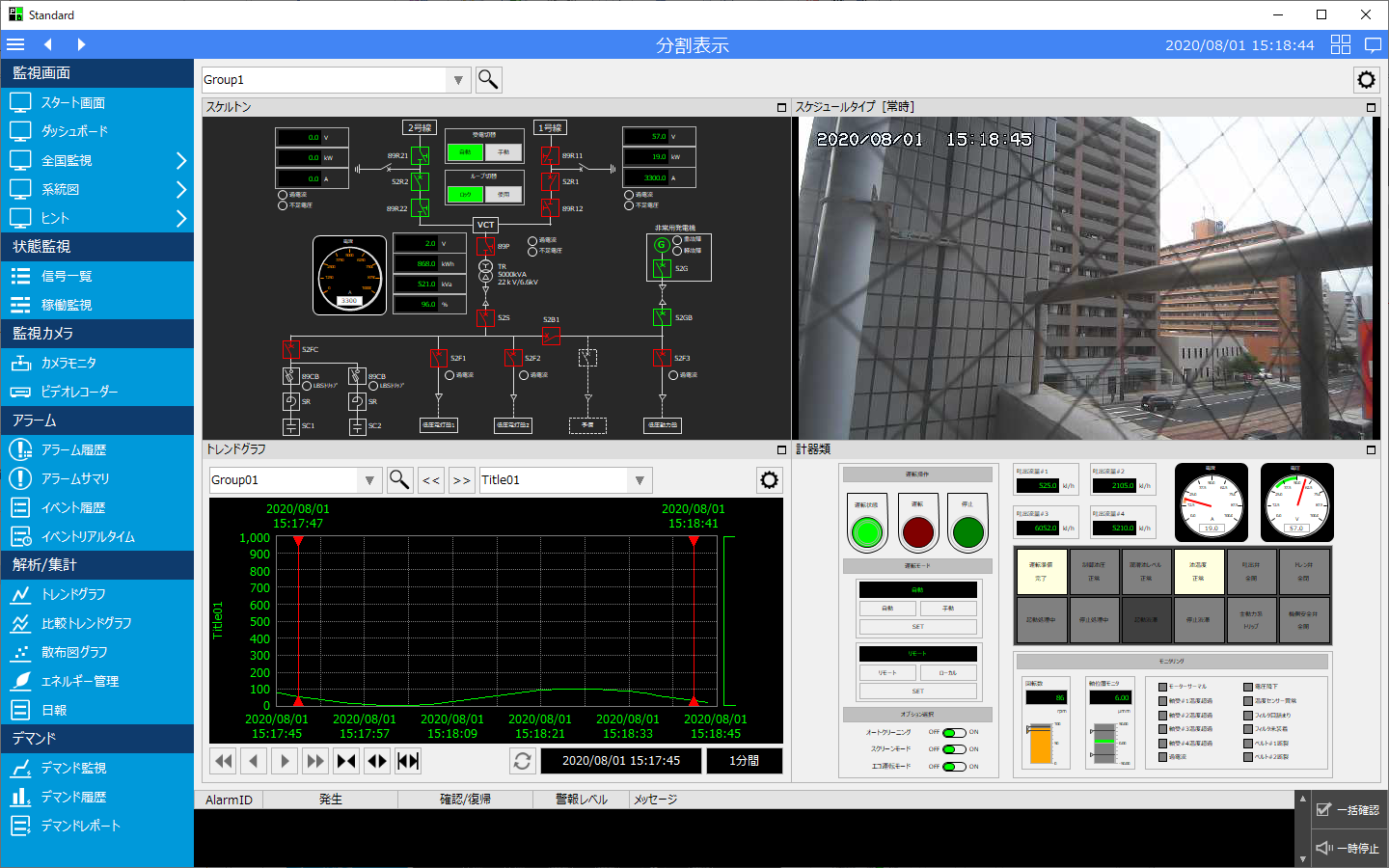Image resolution: width=1389 pixels, height=868 pixels.
Task: Select the デマンド section header
Action: 96,739
